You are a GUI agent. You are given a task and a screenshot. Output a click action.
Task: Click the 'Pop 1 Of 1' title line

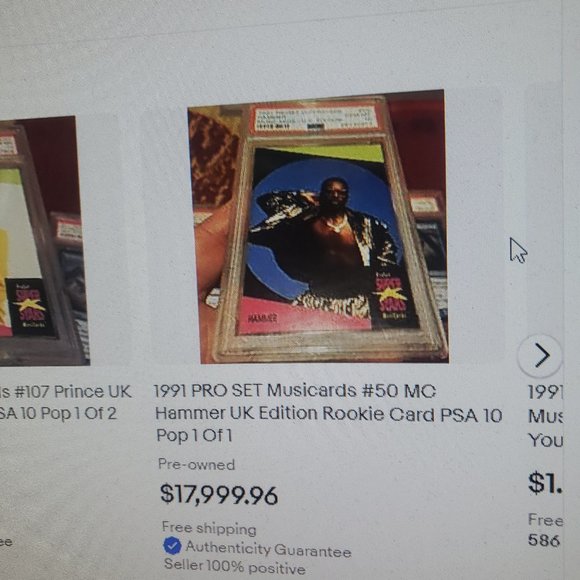(194, 435)
